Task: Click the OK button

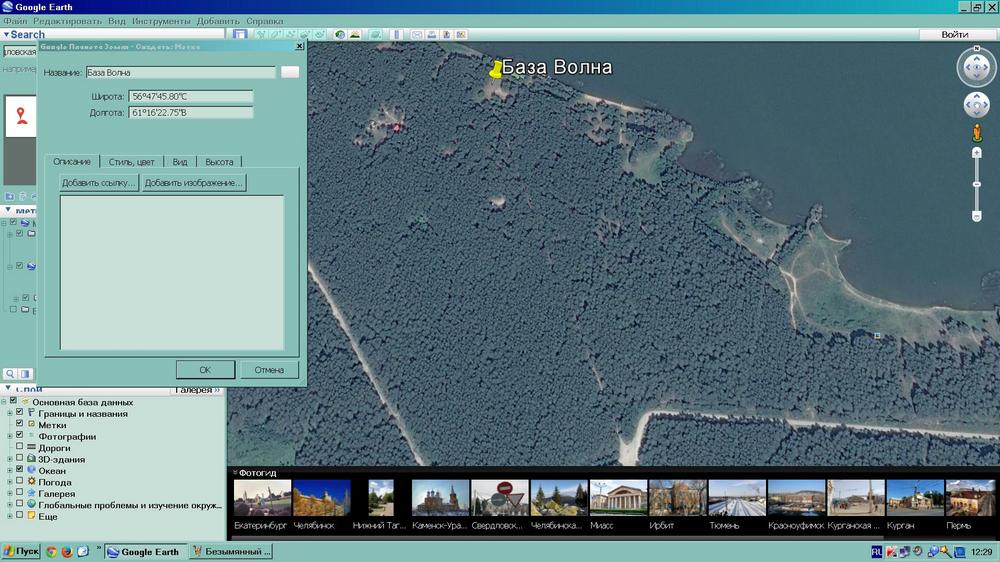Action: 205,370
